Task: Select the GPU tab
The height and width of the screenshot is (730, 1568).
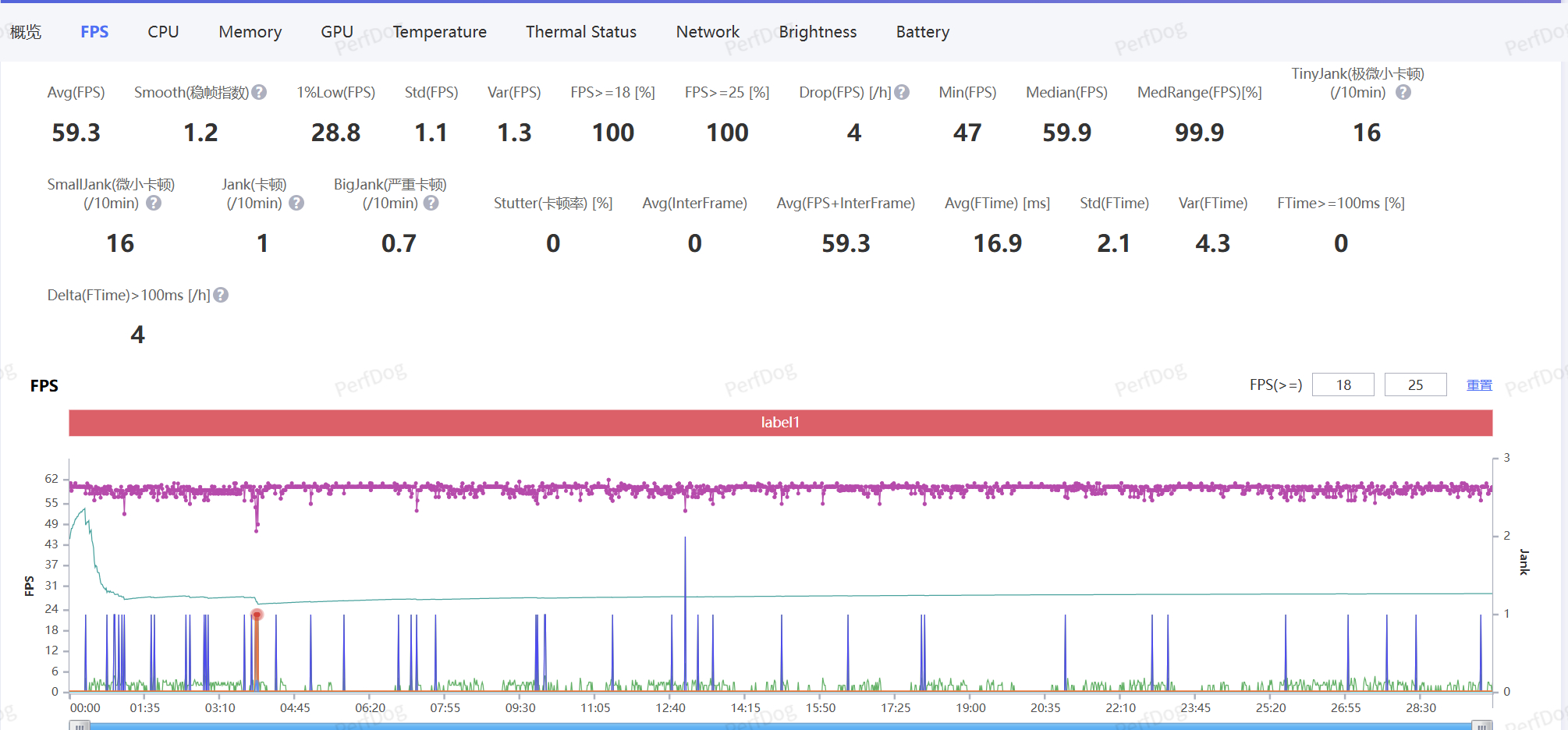Action: (x=337, y=32)
